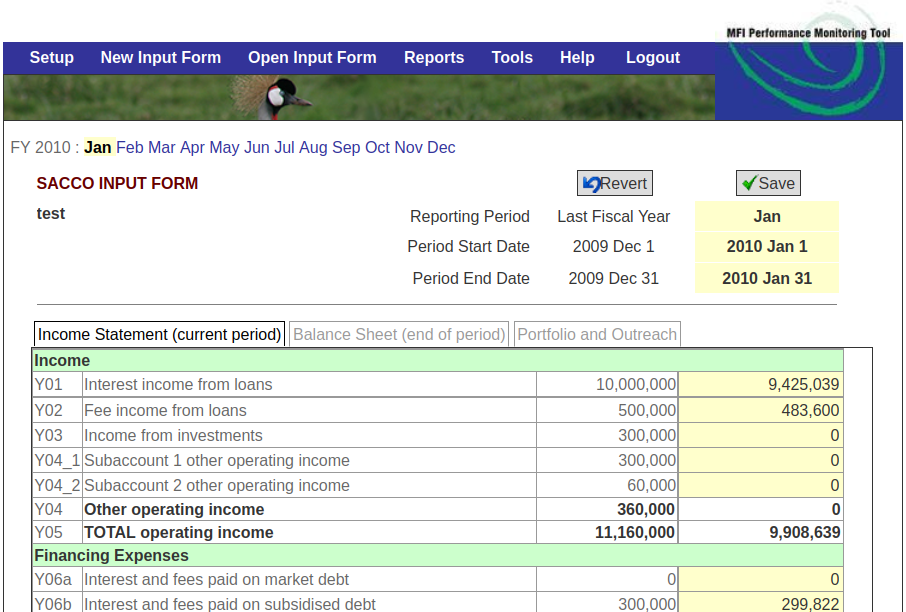
Task: Go to the Feb month link
Action: 129,148
